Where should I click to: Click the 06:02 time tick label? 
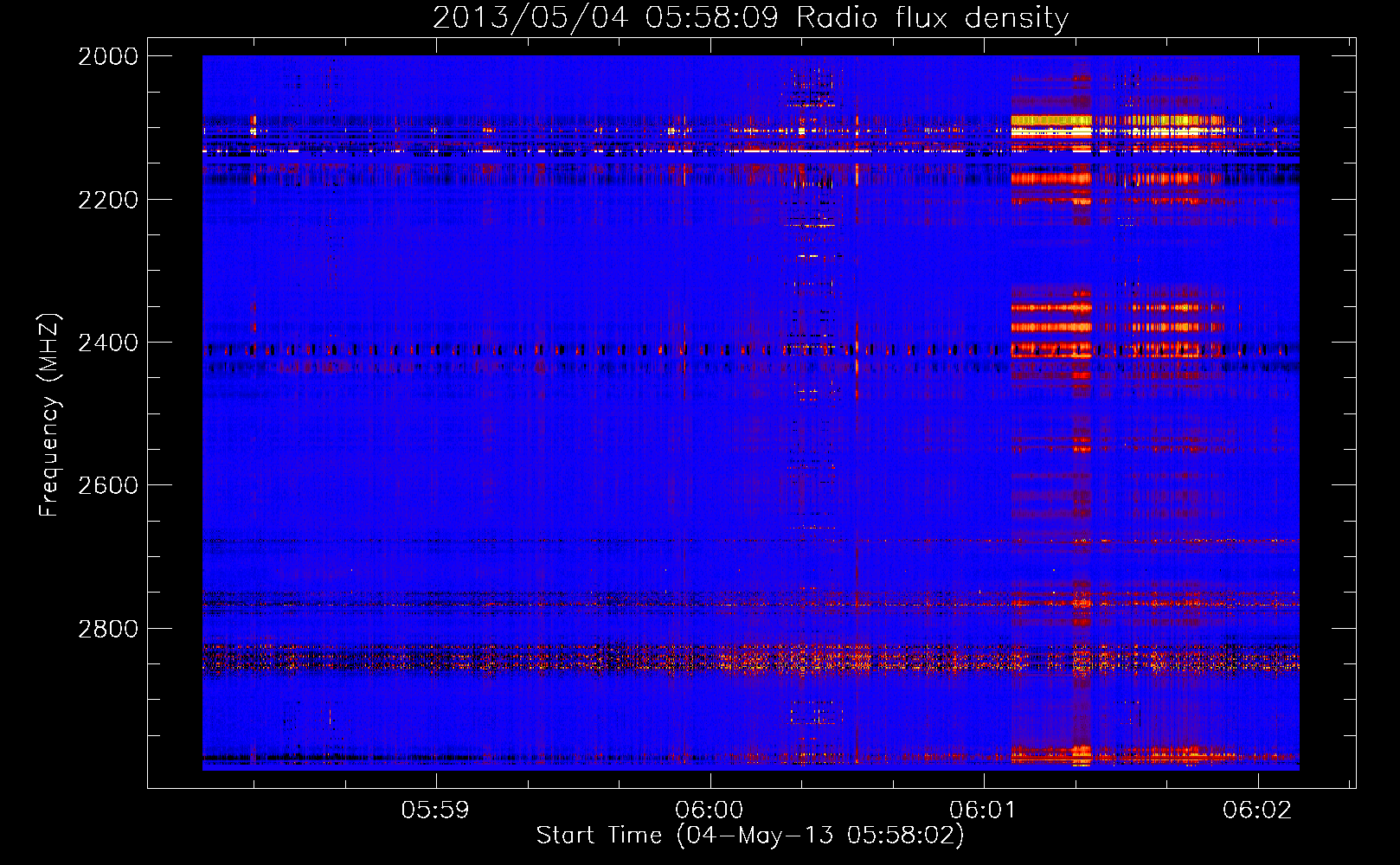[x=1256, y=811]
